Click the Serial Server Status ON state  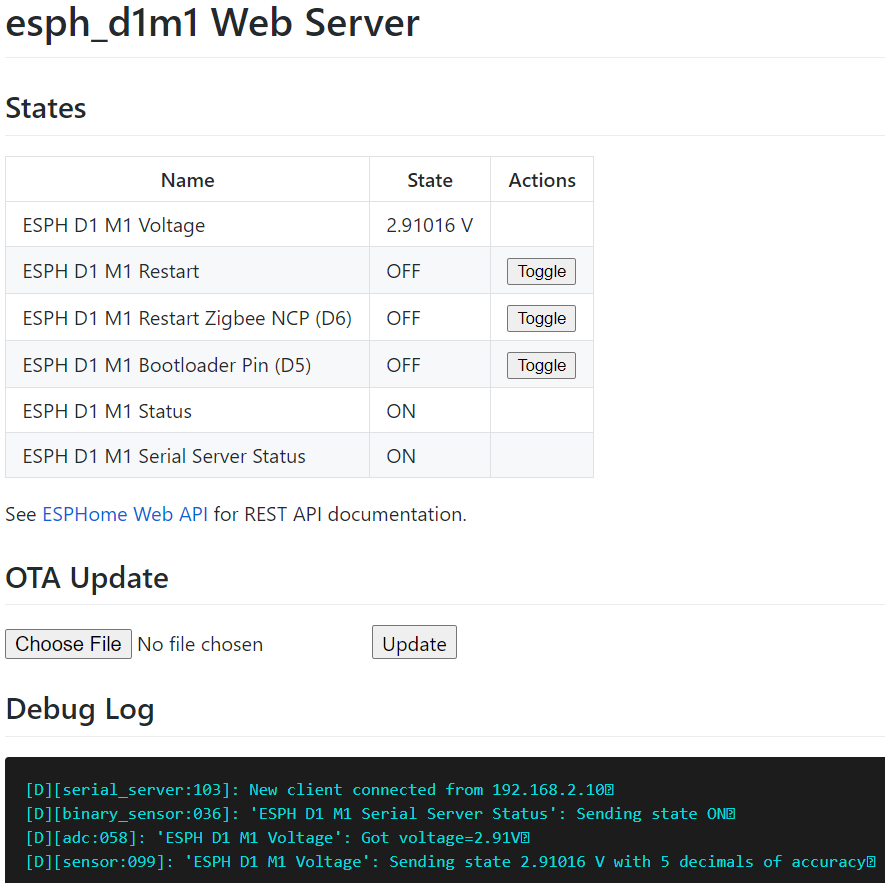(400, 456)
